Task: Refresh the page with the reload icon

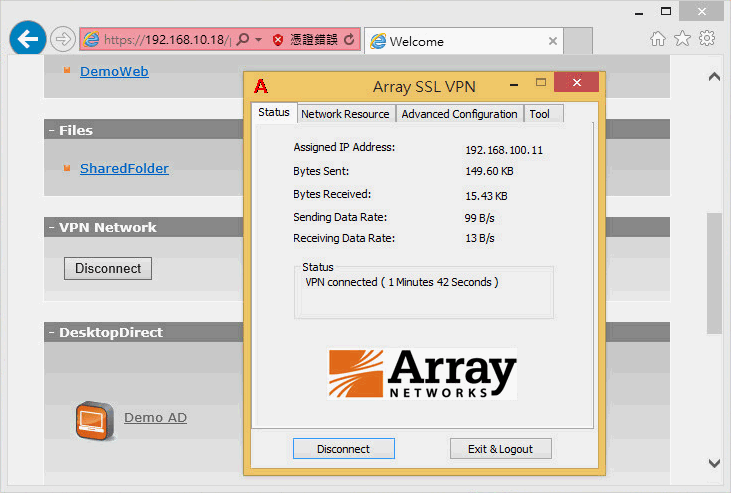Action: click(x=349, y=40)
